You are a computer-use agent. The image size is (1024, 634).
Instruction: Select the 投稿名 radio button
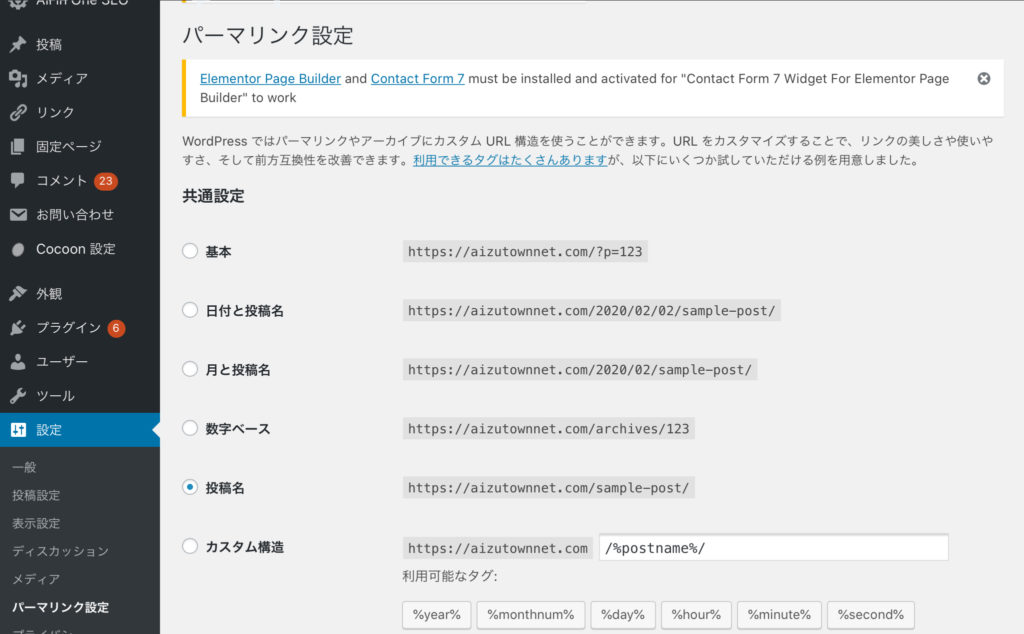(x=190, y=487)
